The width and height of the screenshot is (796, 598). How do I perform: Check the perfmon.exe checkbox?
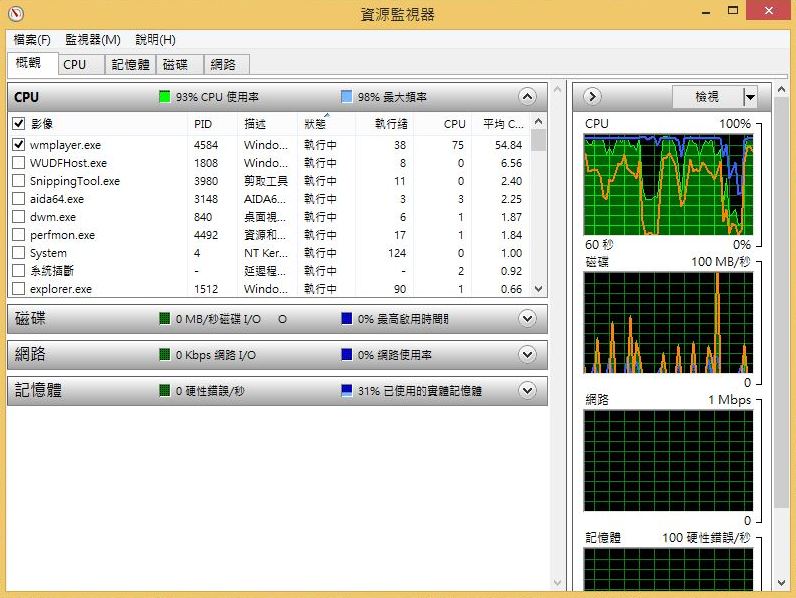pyautogui.click(x=19, y=235)
